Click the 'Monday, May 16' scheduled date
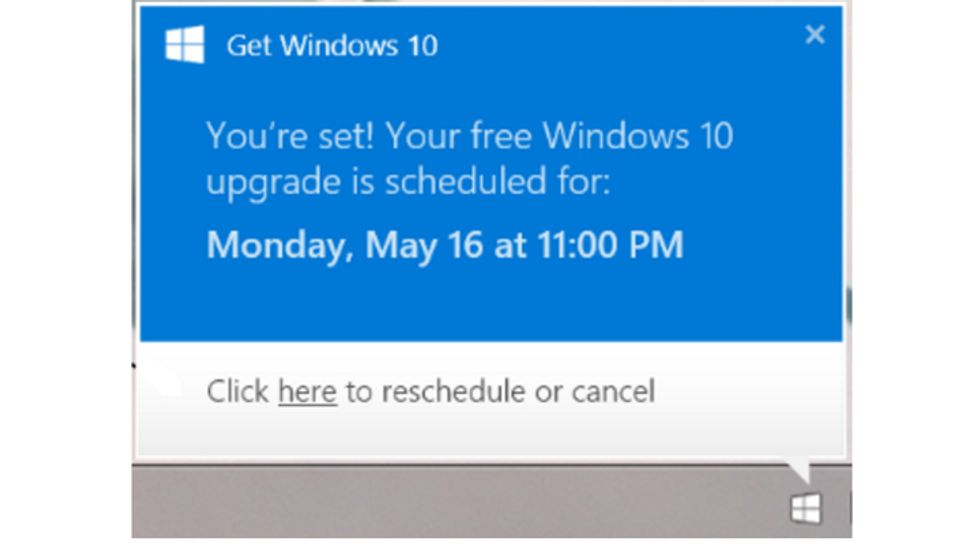Image resolution: width=980 pixels, height=544 pixels. pos(344,245)
